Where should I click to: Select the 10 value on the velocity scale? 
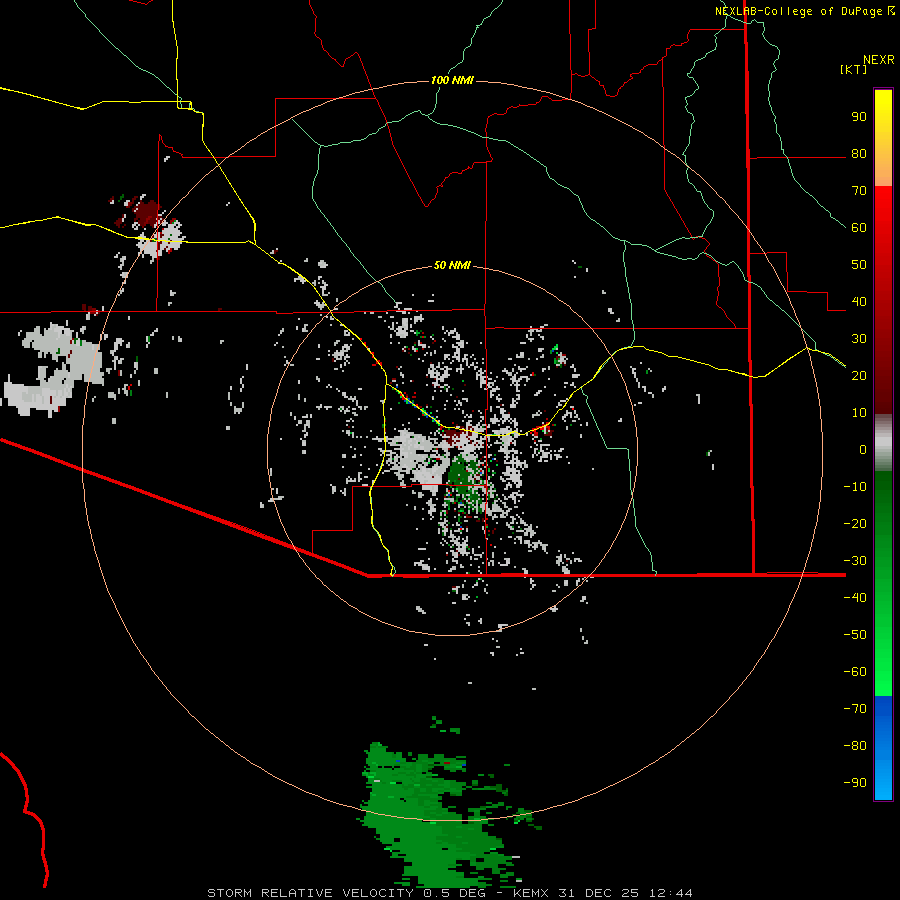coord(859,413)
